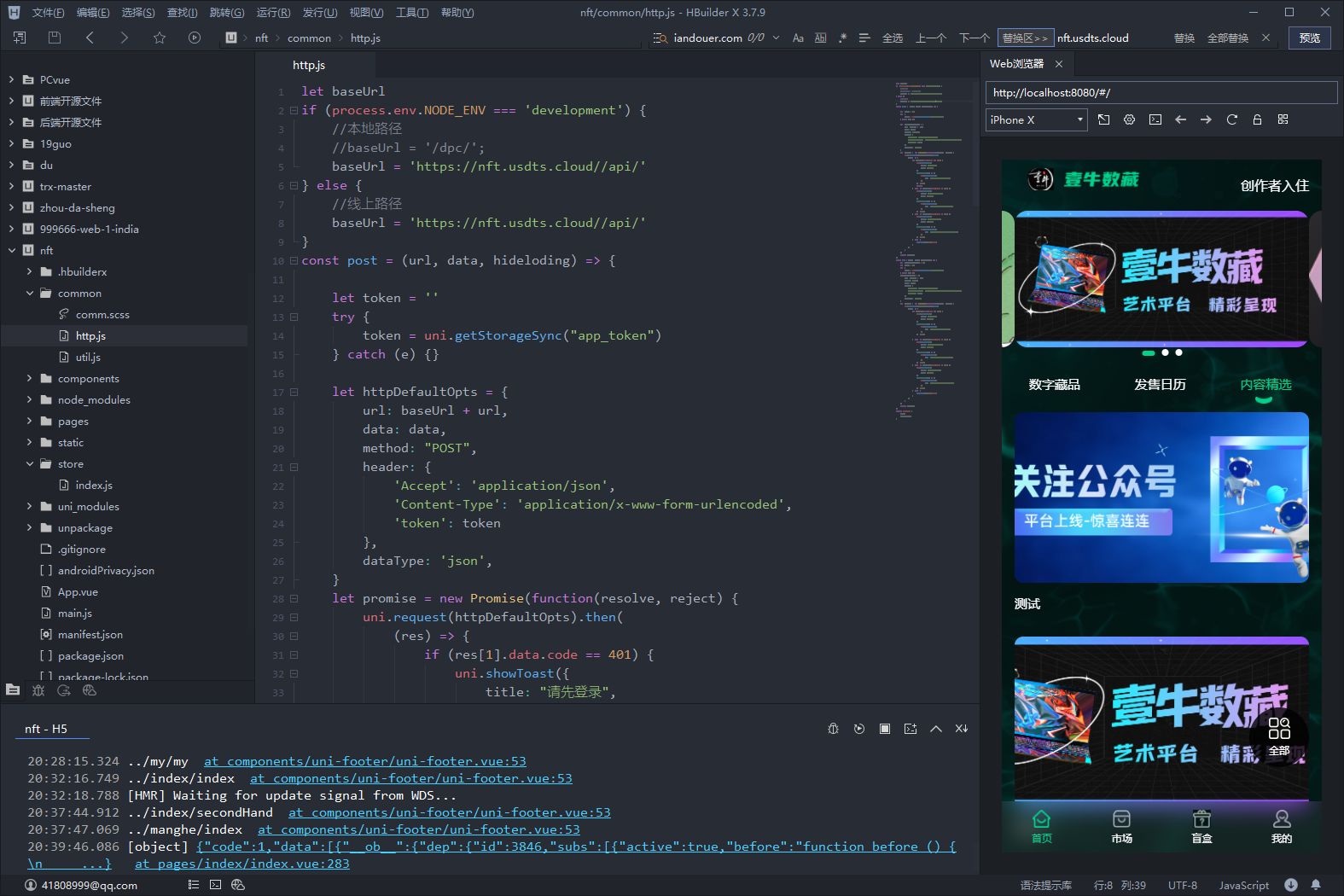Image resolution: width=1344 pixels, height=896 pixels.
Task: Toggle case-sensitive (Aa) search option
Action: point(798,38)
